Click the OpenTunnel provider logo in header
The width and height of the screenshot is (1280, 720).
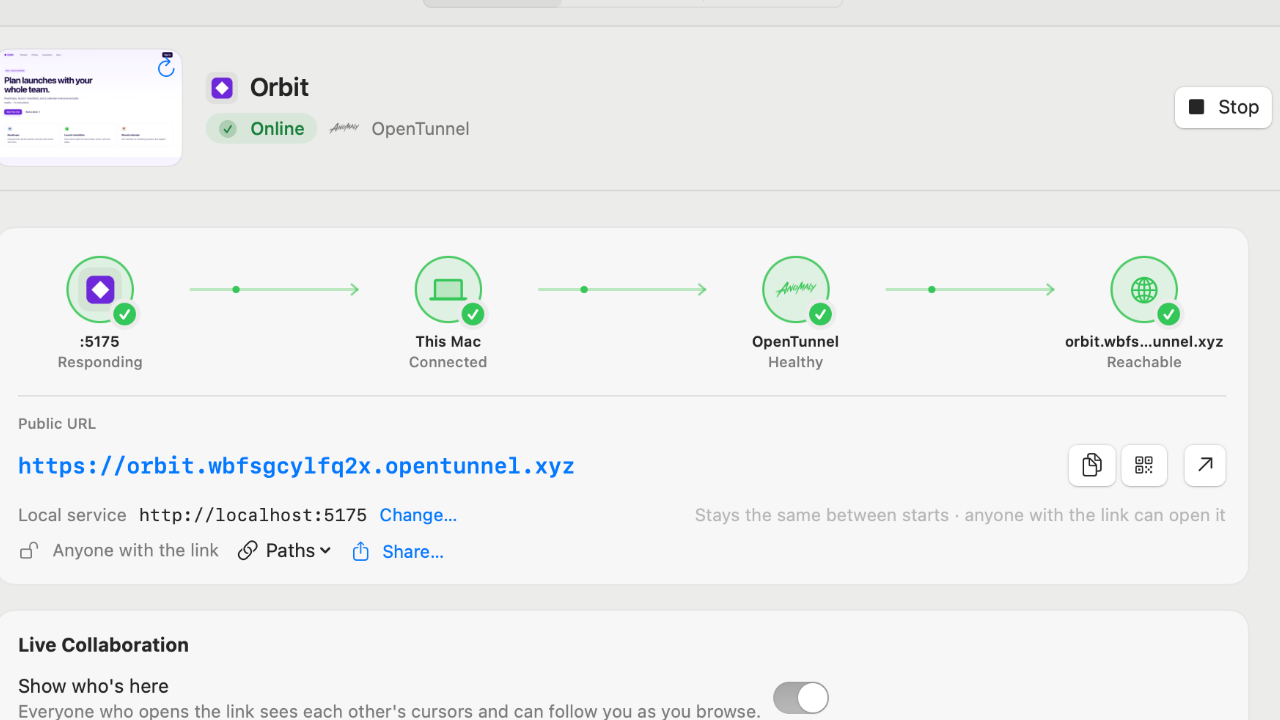pyautogui.click(x=344, y=128)
